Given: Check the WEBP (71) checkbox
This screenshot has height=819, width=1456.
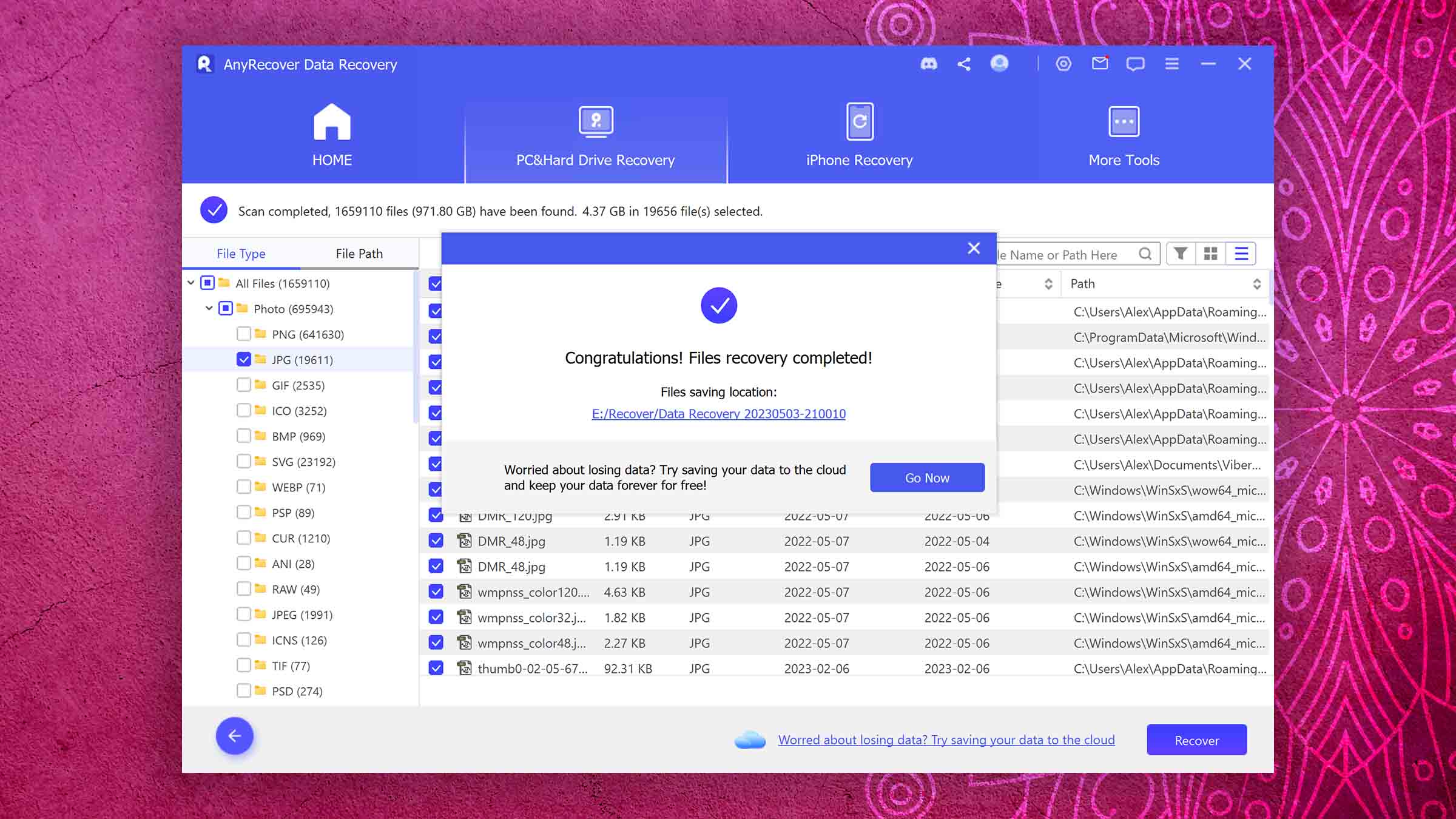Looking at the screenshot, I should (x=244, y=487).
